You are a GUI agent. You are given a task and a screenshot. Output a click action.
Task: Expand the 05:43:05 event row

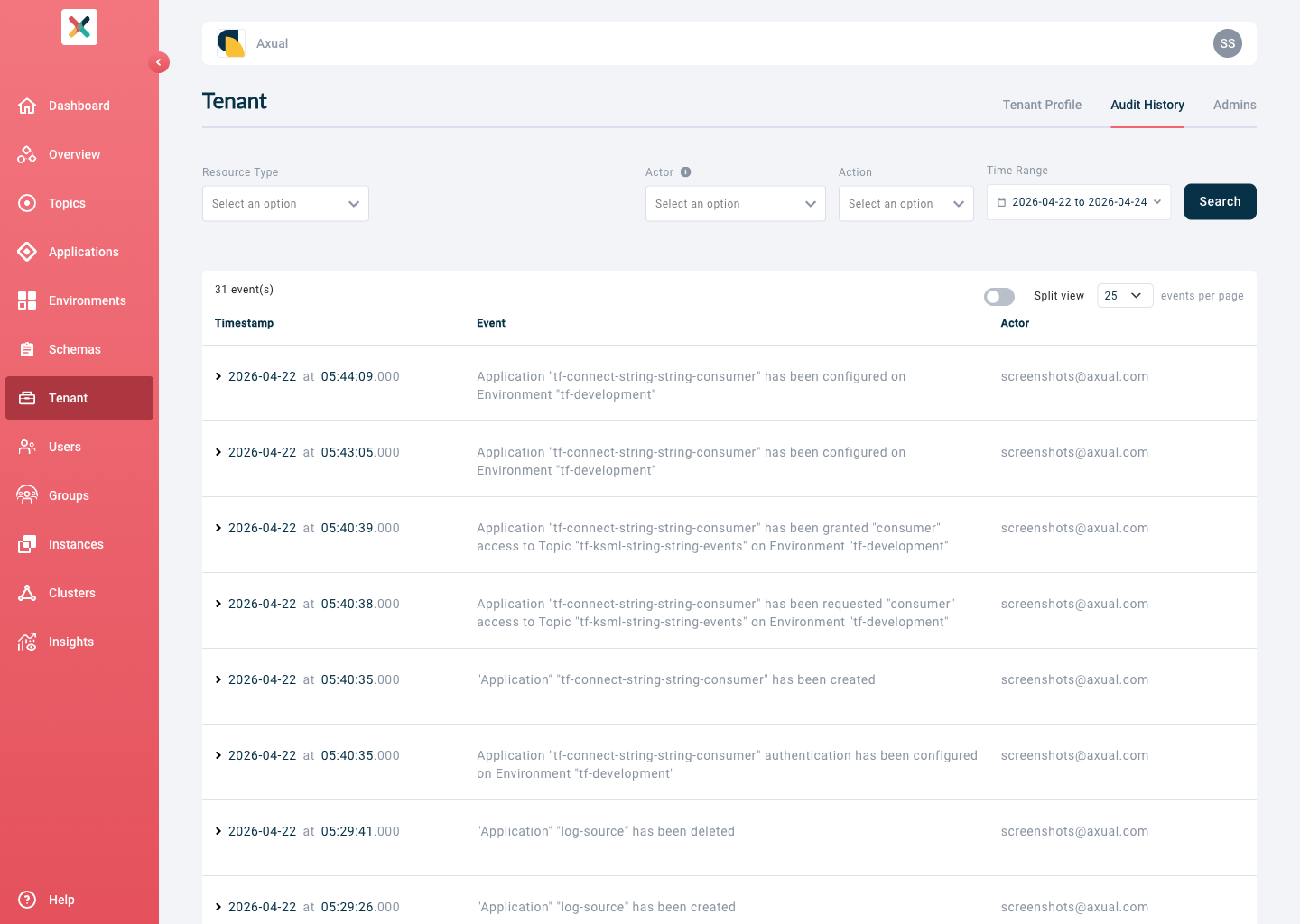click(x=218, y=452)
